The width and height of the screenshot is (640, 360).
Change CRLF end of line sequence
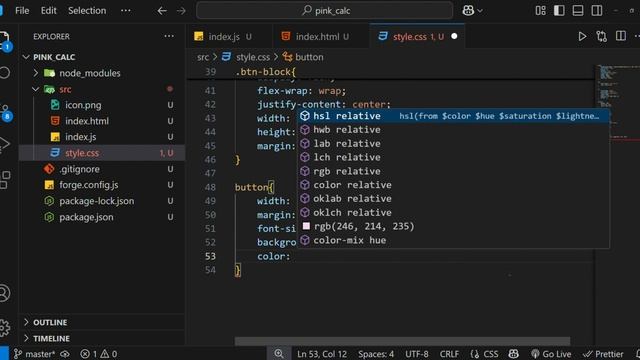(449, 354)
